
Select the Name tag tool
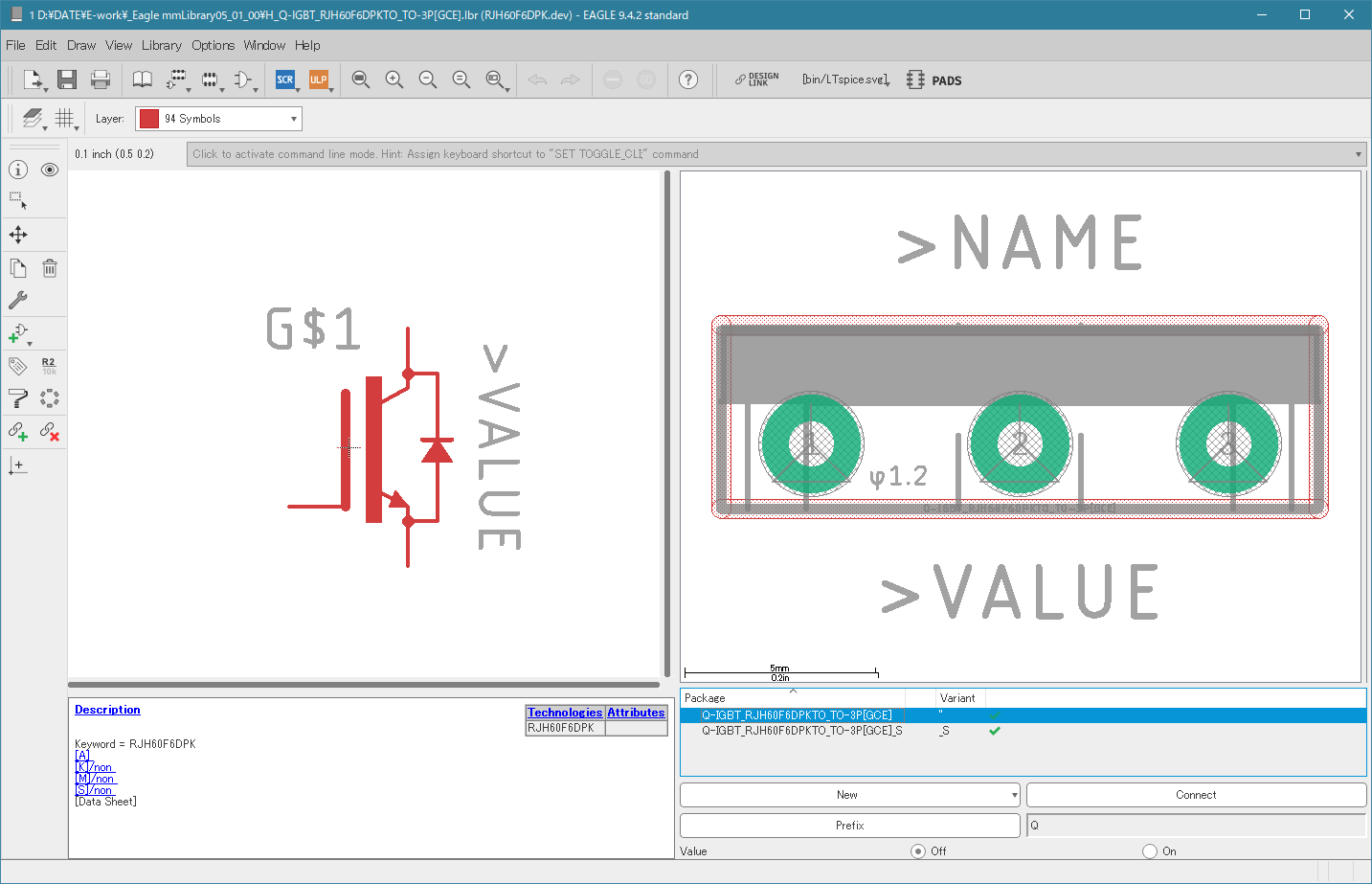click(18, 366)
